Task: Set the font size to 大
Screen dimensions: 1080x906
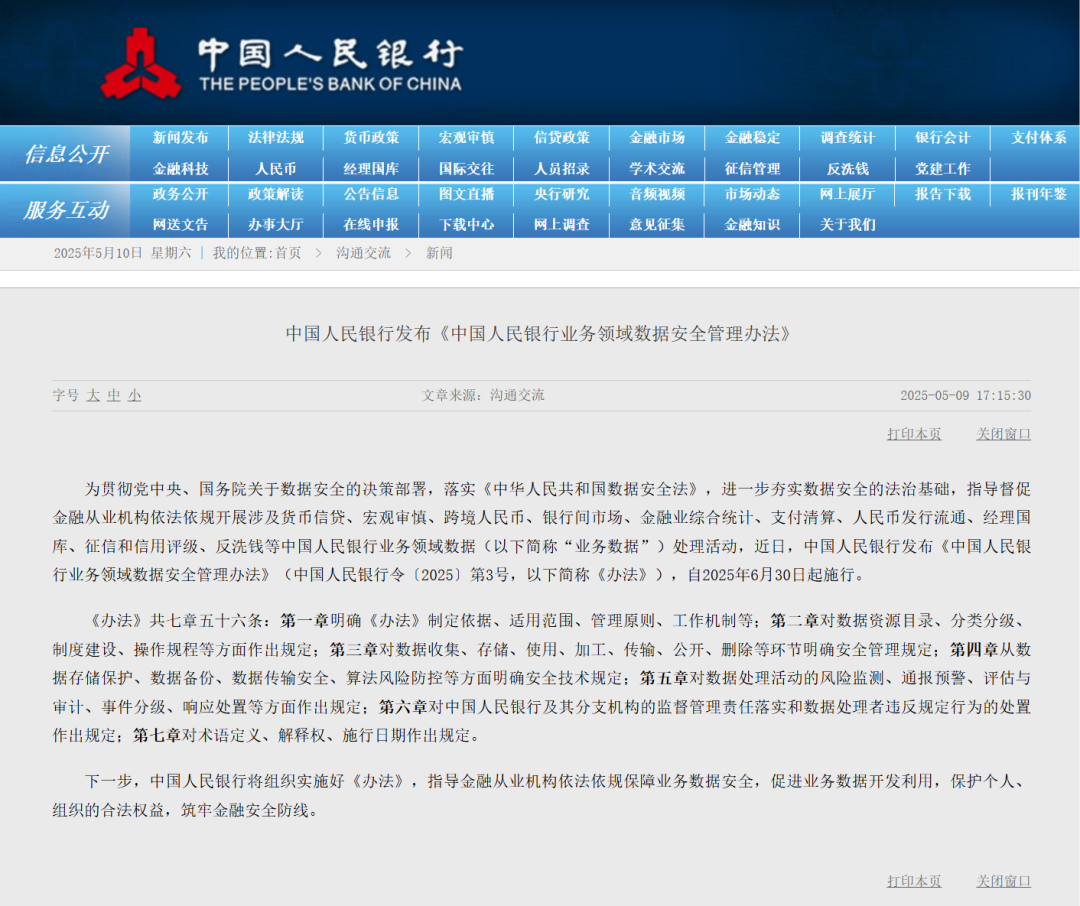Action: [x=93, y=396]
